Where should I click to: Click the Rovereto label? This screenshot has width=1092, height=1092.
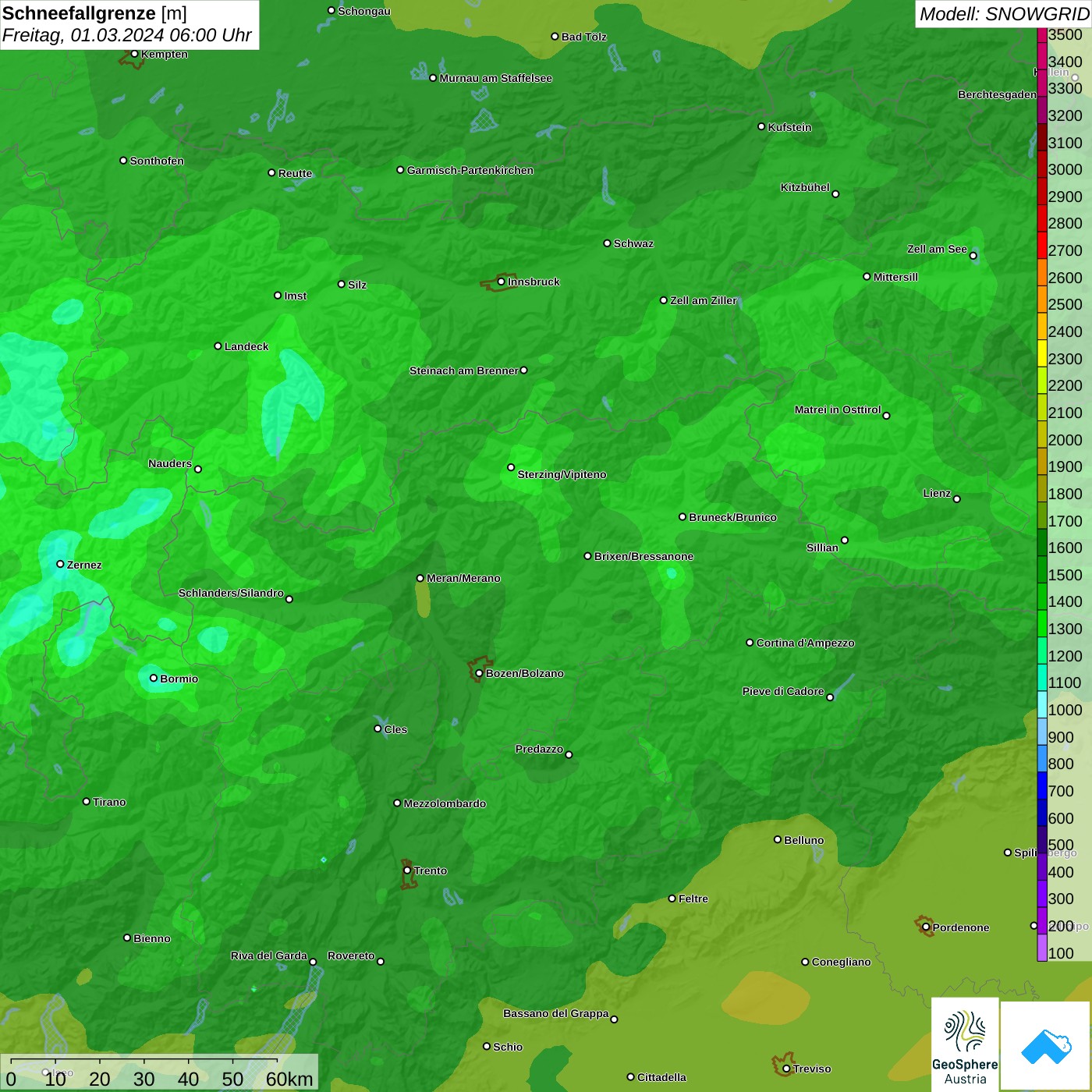point(351,955)
